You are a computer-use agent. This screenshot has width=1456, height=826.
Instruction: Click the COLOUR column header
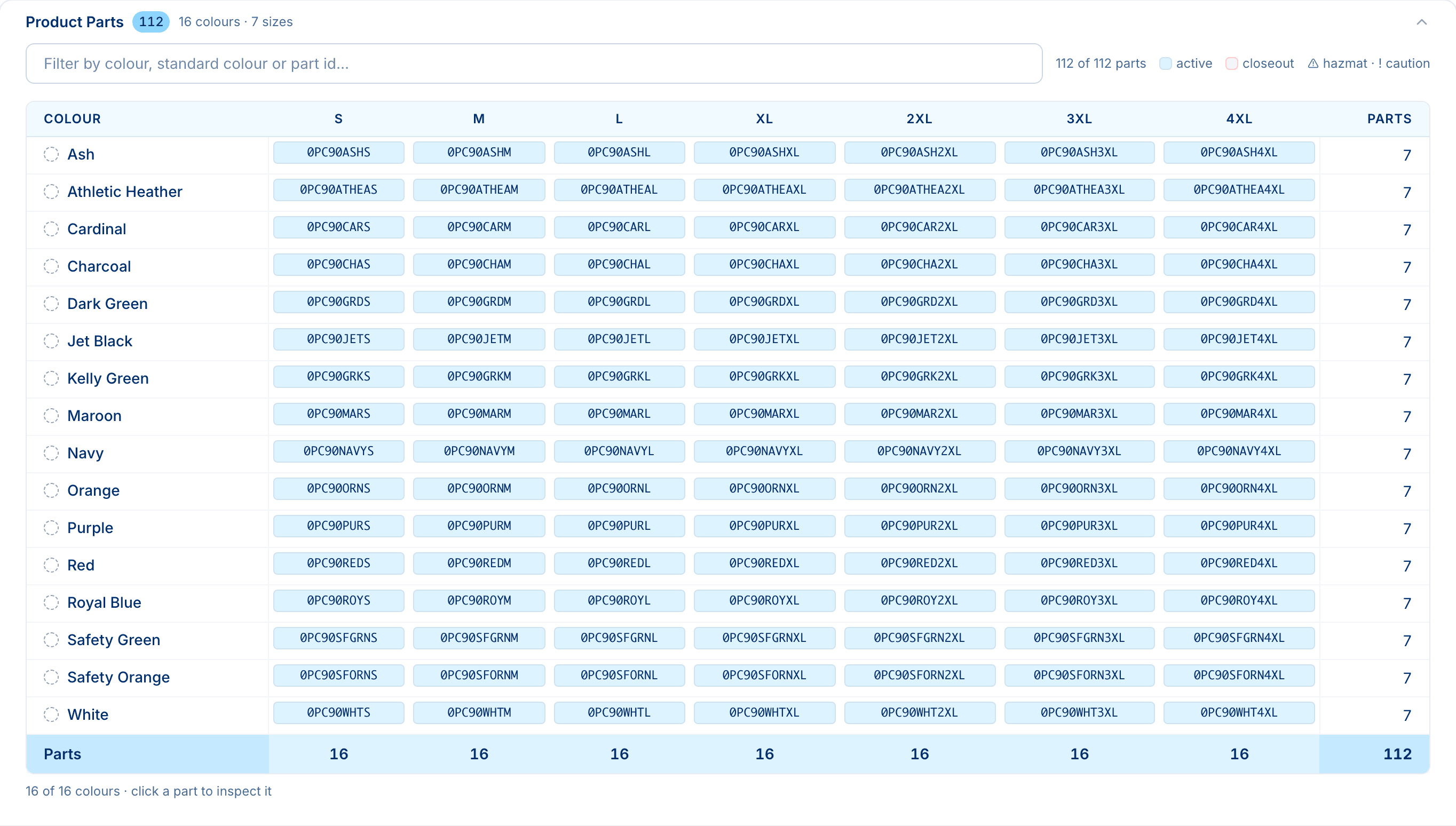(x=72, y=118)
